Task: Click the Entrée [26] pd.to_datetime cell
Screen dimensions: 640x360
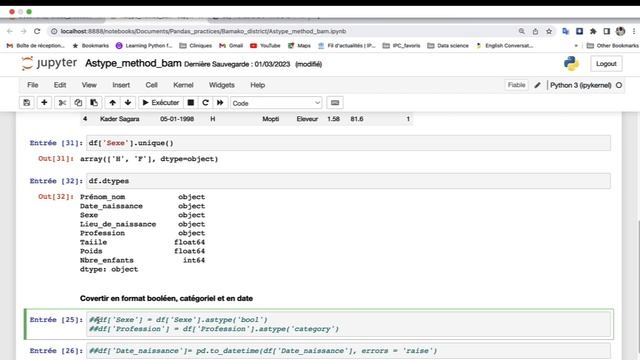Action: pos(349,351)
